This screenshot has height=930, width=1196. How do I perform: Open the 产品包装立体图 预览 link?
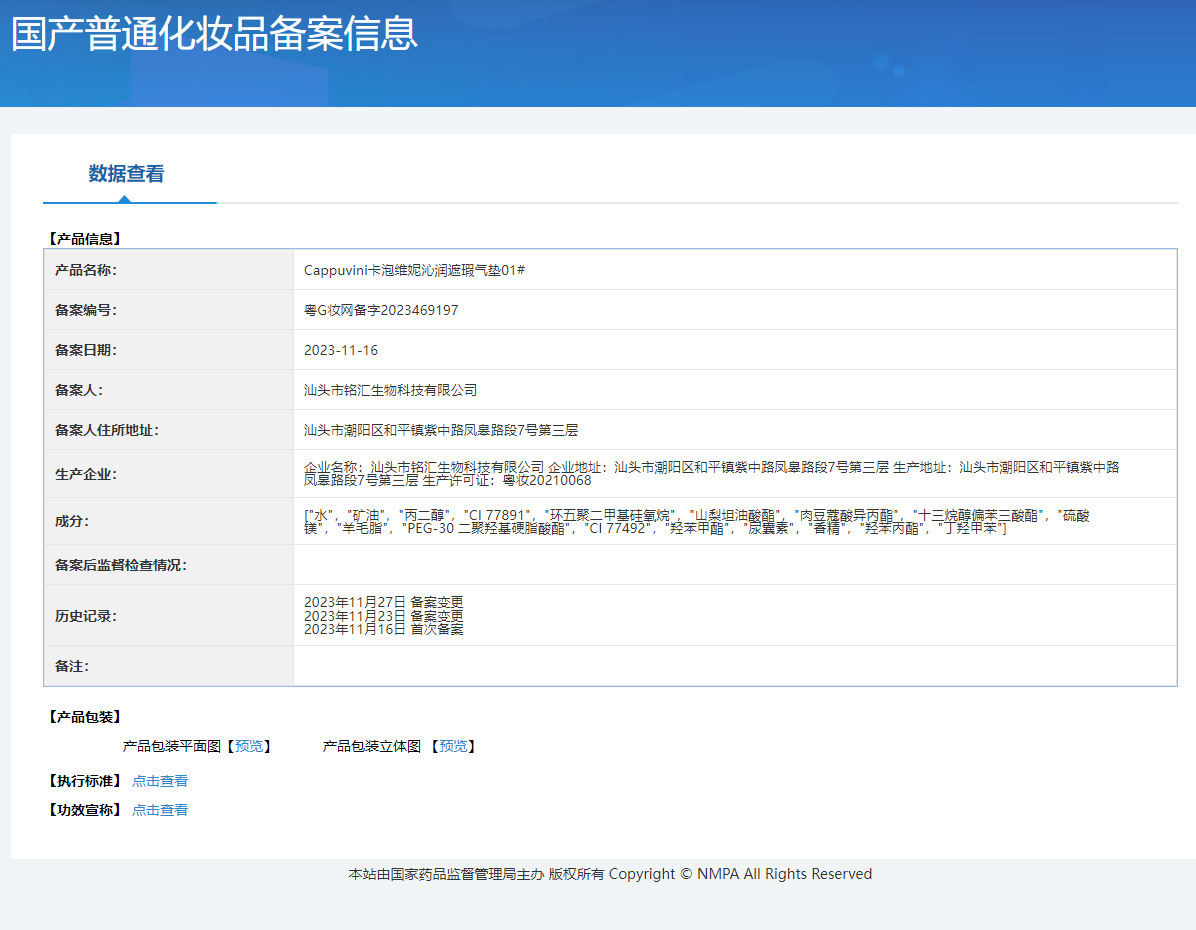453,746
